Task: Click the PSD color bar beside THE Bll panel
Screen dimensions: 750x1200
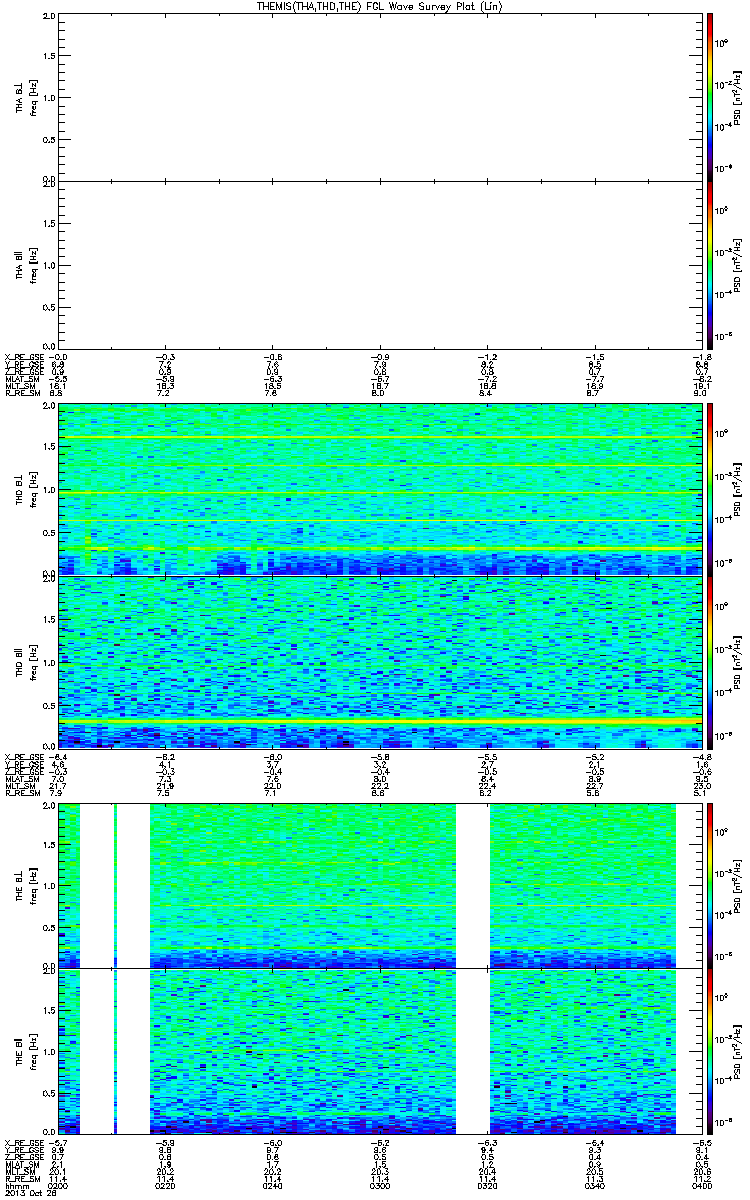Action: click(x=710, y=1052)
